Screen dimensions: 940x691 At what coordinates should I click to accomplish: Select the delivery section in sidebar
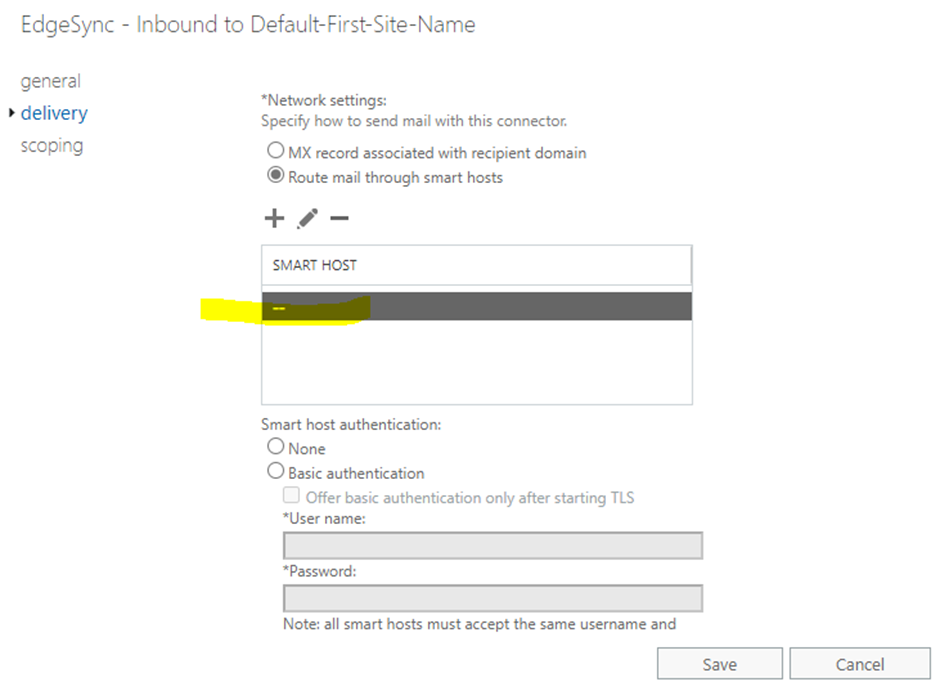click(54, 113)
